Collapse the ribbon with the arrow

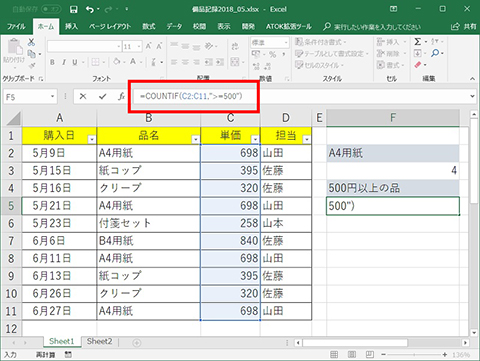pos(472,79)
